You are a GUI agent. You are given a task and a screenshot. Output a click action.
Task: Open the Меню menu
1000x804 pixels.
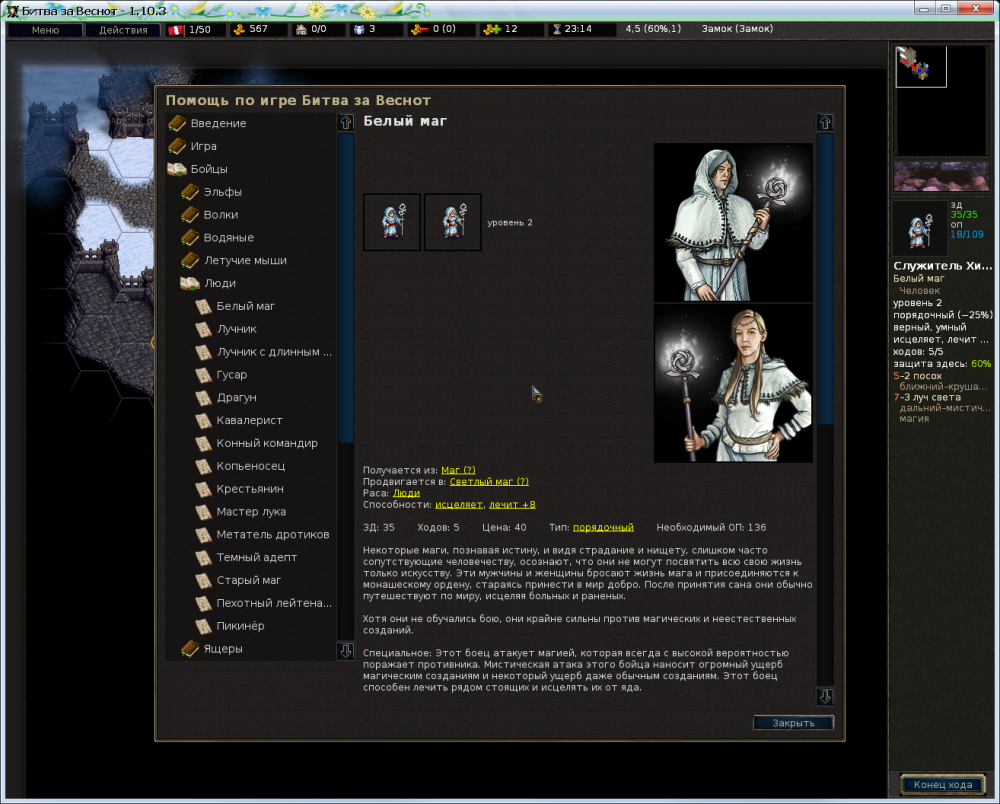coord(45,30)
